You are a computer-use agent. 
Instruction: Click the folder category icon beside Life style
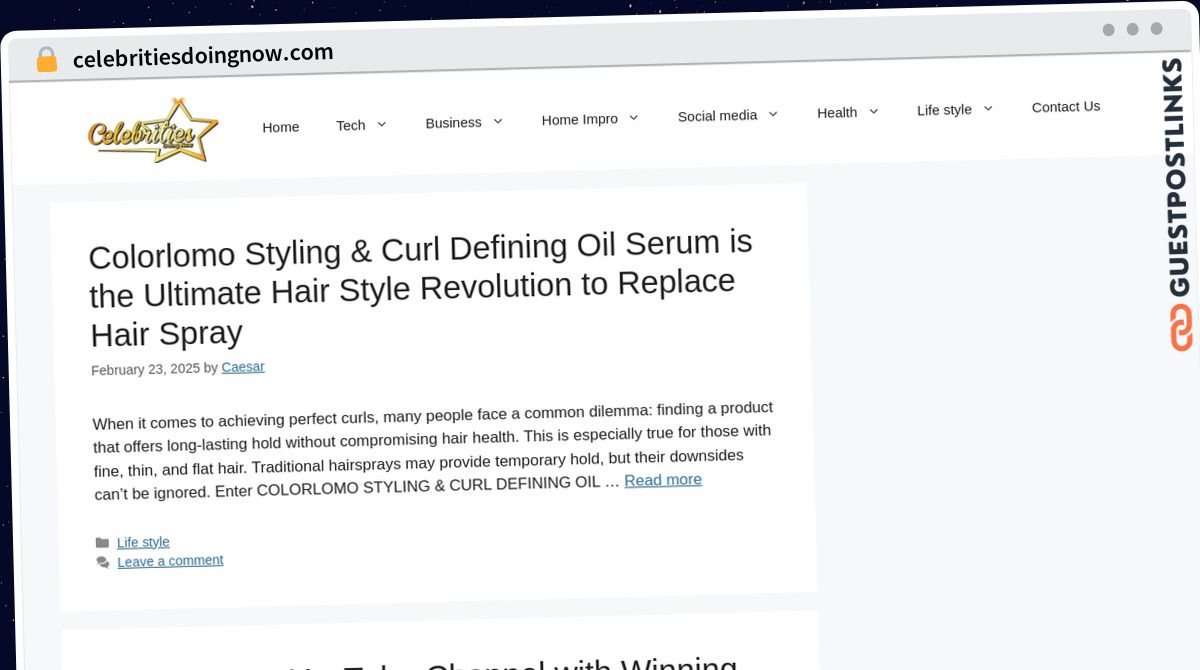[x=102, y=543]
